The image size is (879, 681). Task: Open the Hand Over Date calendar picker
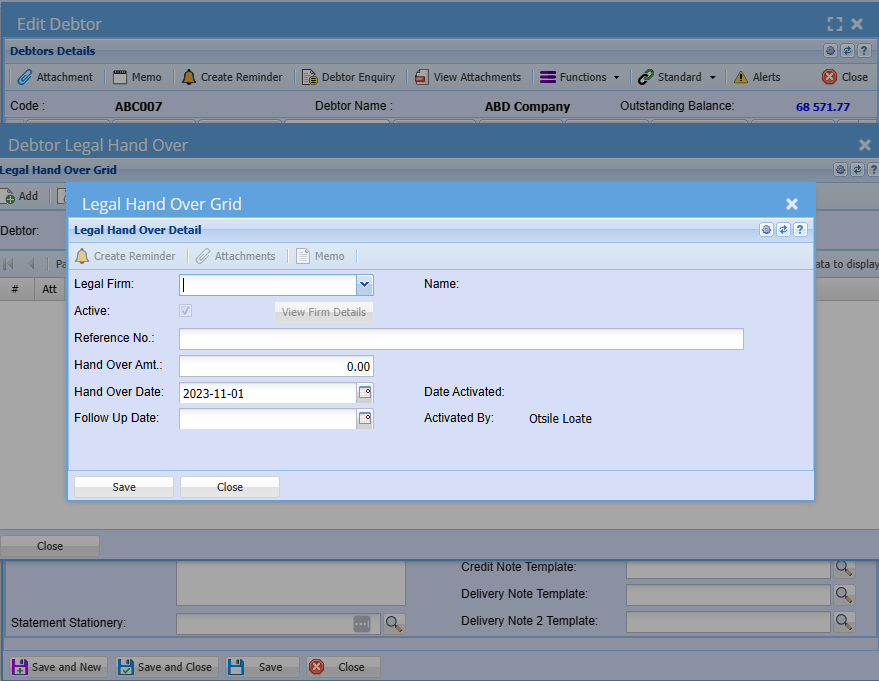click(365, 393)
